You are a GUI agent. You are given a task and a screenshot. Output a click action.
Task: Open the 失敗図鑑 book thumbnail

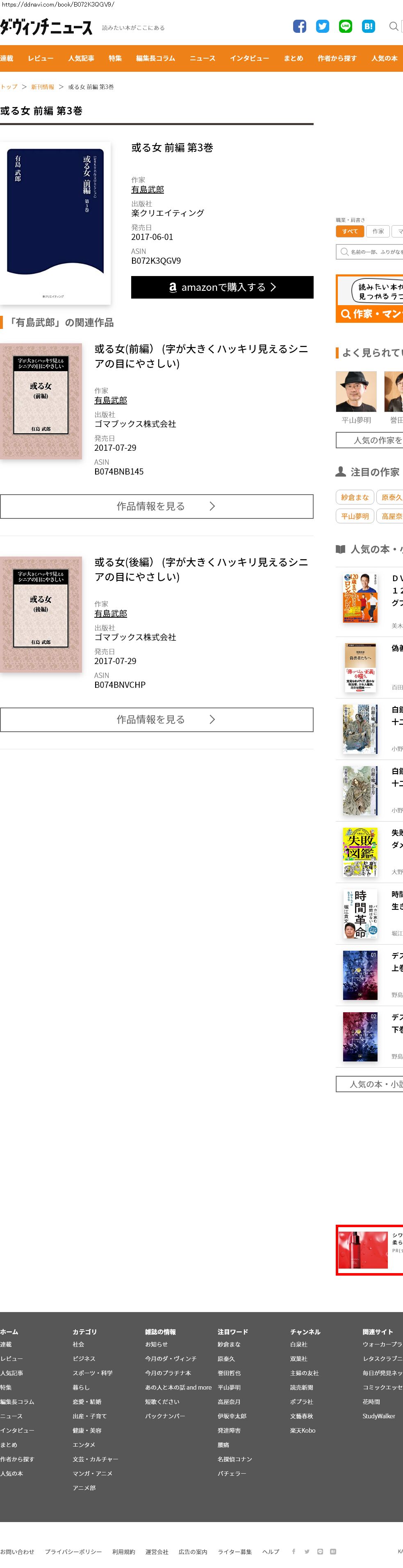[360, 852]
